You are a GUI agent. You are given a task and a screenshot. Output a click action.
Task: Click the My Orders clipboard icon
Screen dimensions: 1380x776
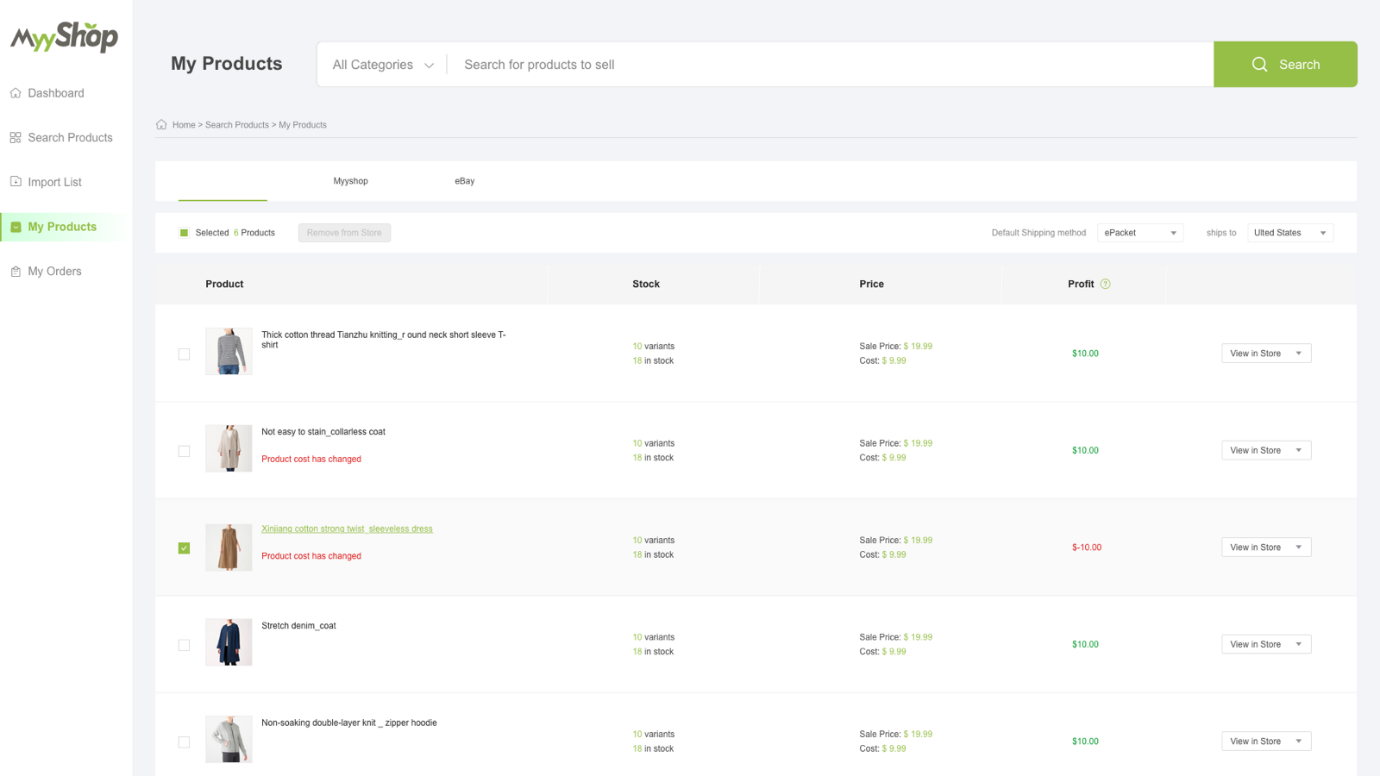[16, 272]
